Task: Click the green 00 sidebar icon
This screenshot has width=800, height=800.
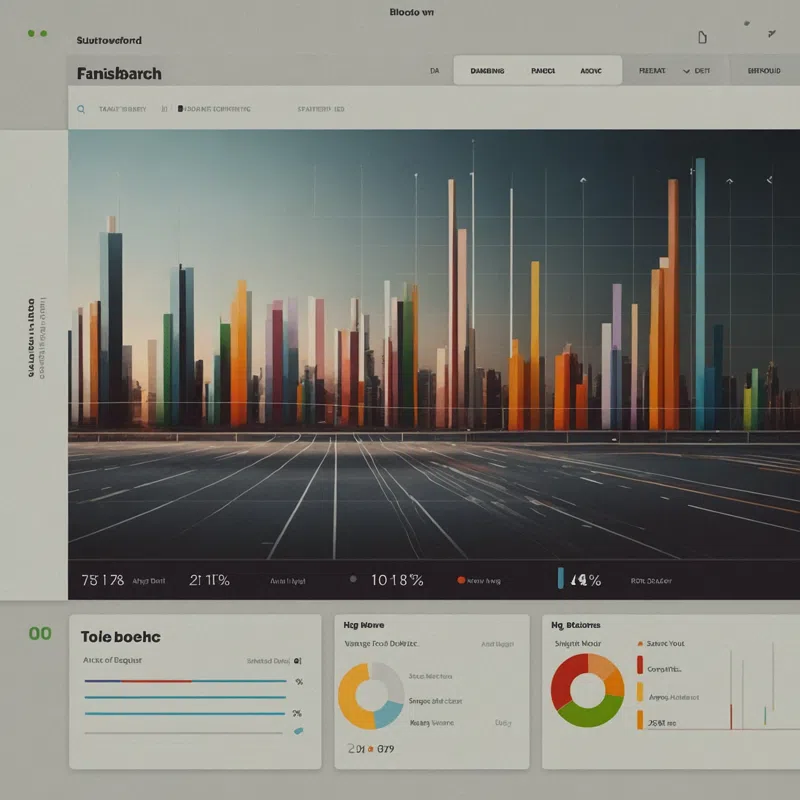Action: (x=40, y=633)
